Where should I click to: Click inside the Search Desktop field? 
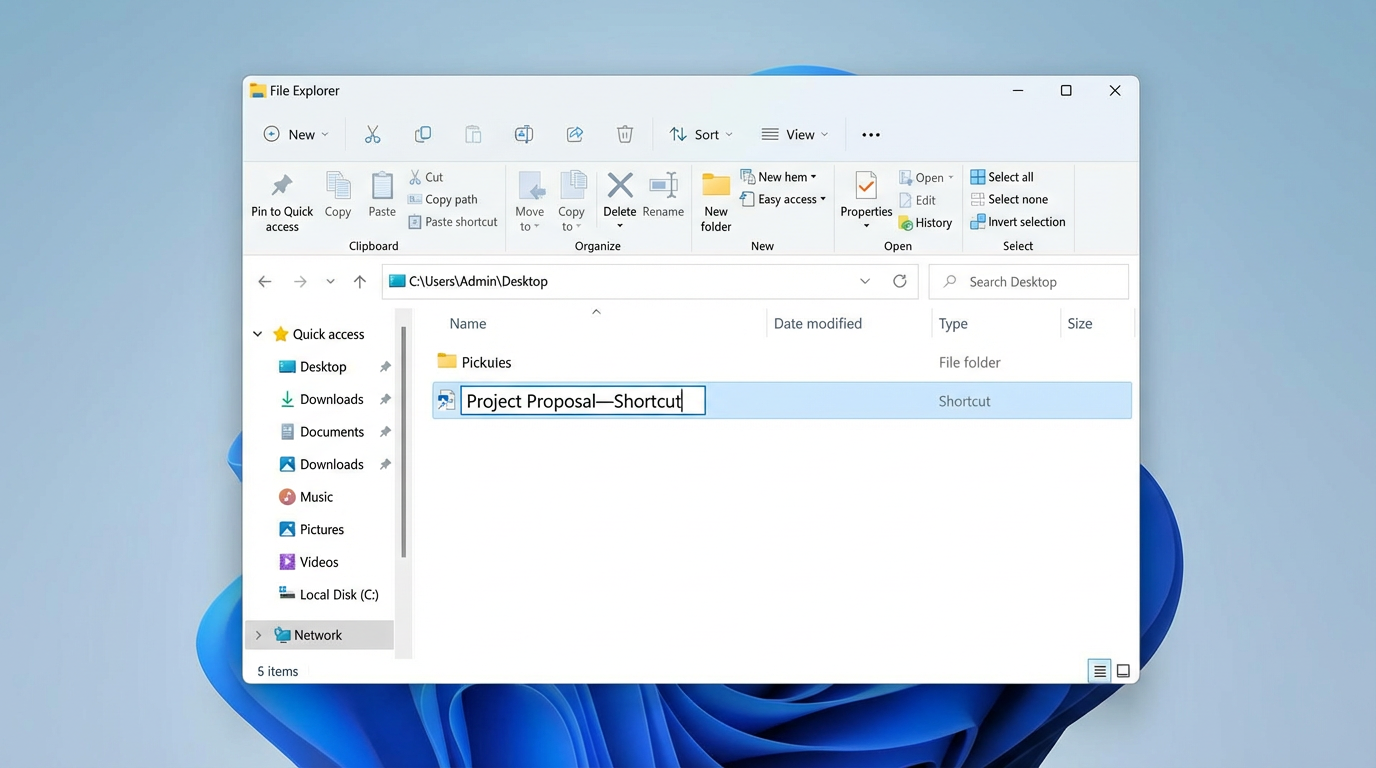click(x=1028, y=281)
